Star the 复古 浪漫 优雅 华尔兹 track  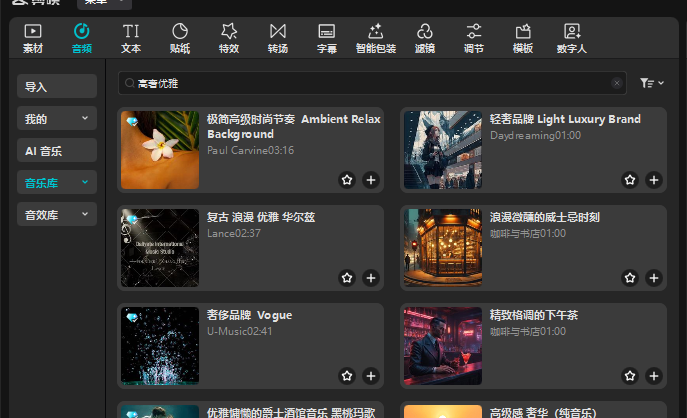click(347, 278)
